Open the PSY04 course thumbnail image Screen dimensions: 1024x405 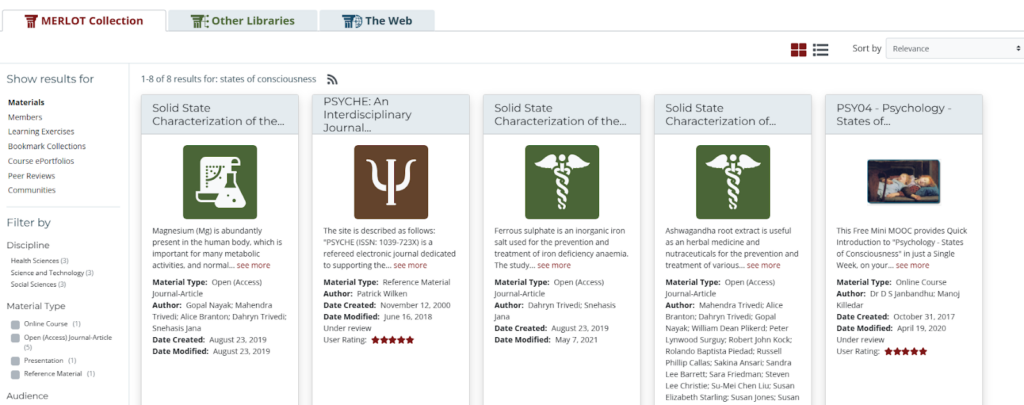coord(904,181)
